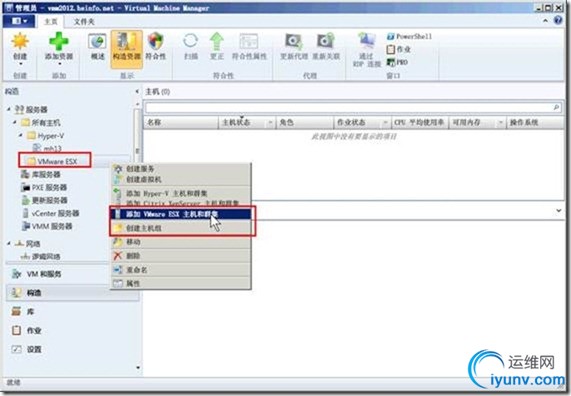This screenshot has height=396, width=571.
Task: Open the 可用内存 column filter dropdown
Action: 501,123
